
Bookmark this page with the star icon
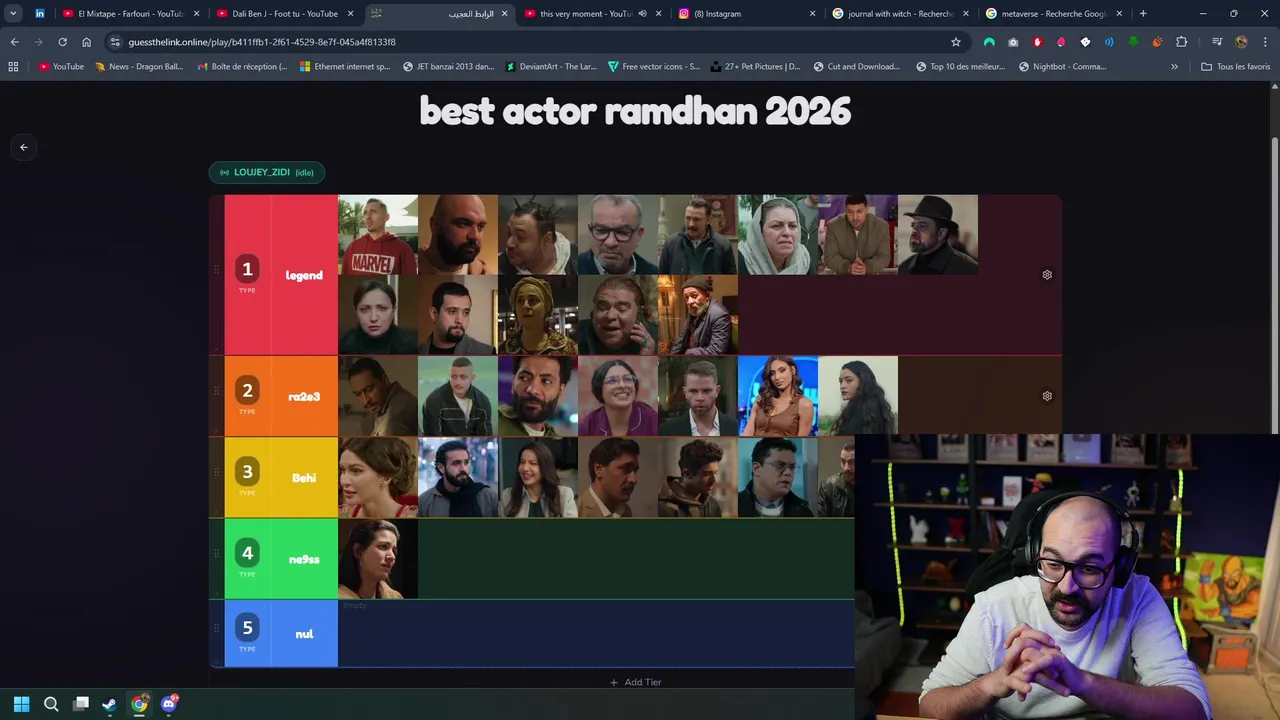(x=956, y=42)
